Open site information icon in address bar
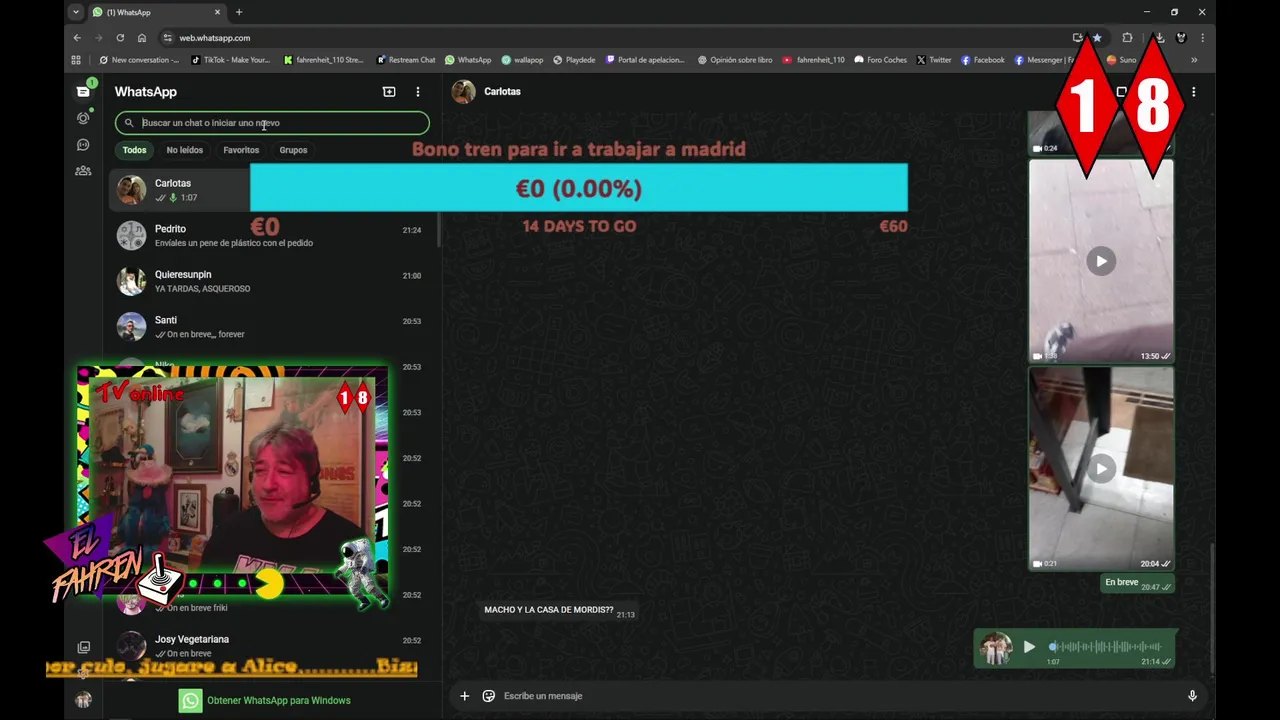Screen dimensions: 1280x720 [x=167, y=38]
